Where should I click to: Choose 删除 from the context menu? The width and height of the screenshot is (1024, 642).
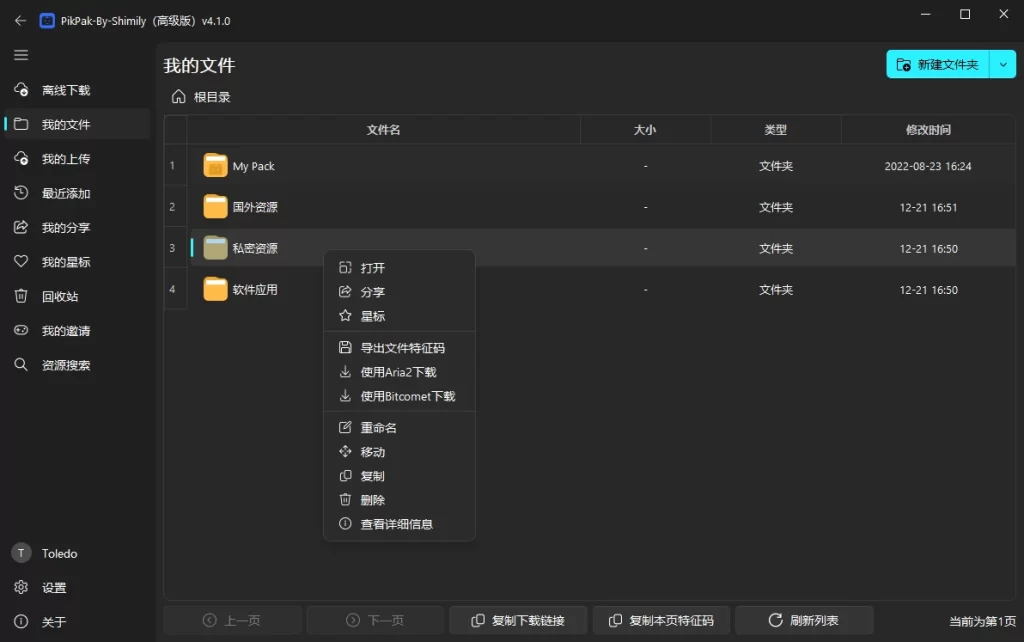coord(372,500)
